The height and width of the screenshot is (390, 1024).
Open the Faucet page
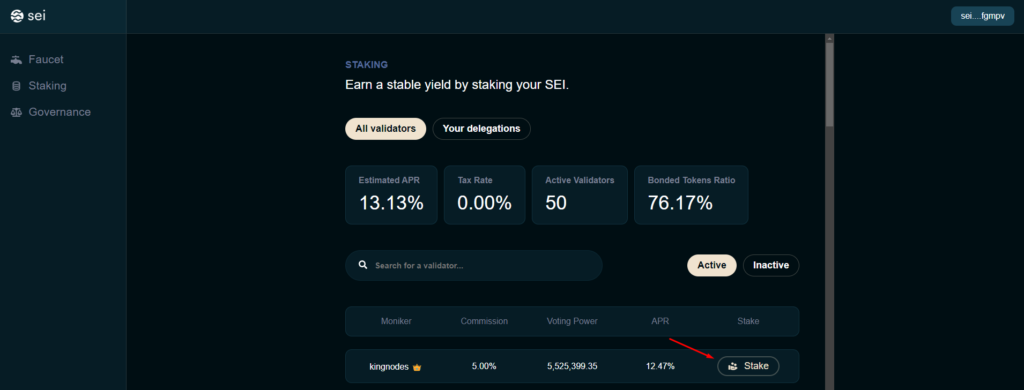point(46,59)
